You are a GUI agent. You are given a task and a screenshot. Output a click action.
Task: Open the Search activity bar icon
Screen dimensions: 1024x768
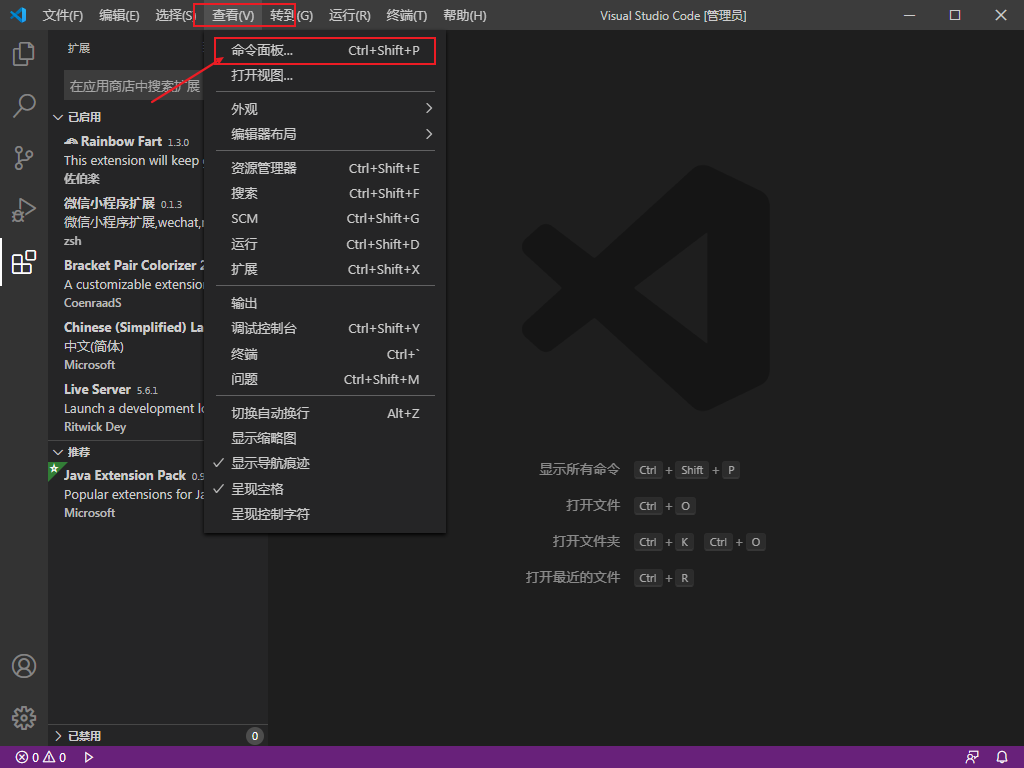click(24, 105)
